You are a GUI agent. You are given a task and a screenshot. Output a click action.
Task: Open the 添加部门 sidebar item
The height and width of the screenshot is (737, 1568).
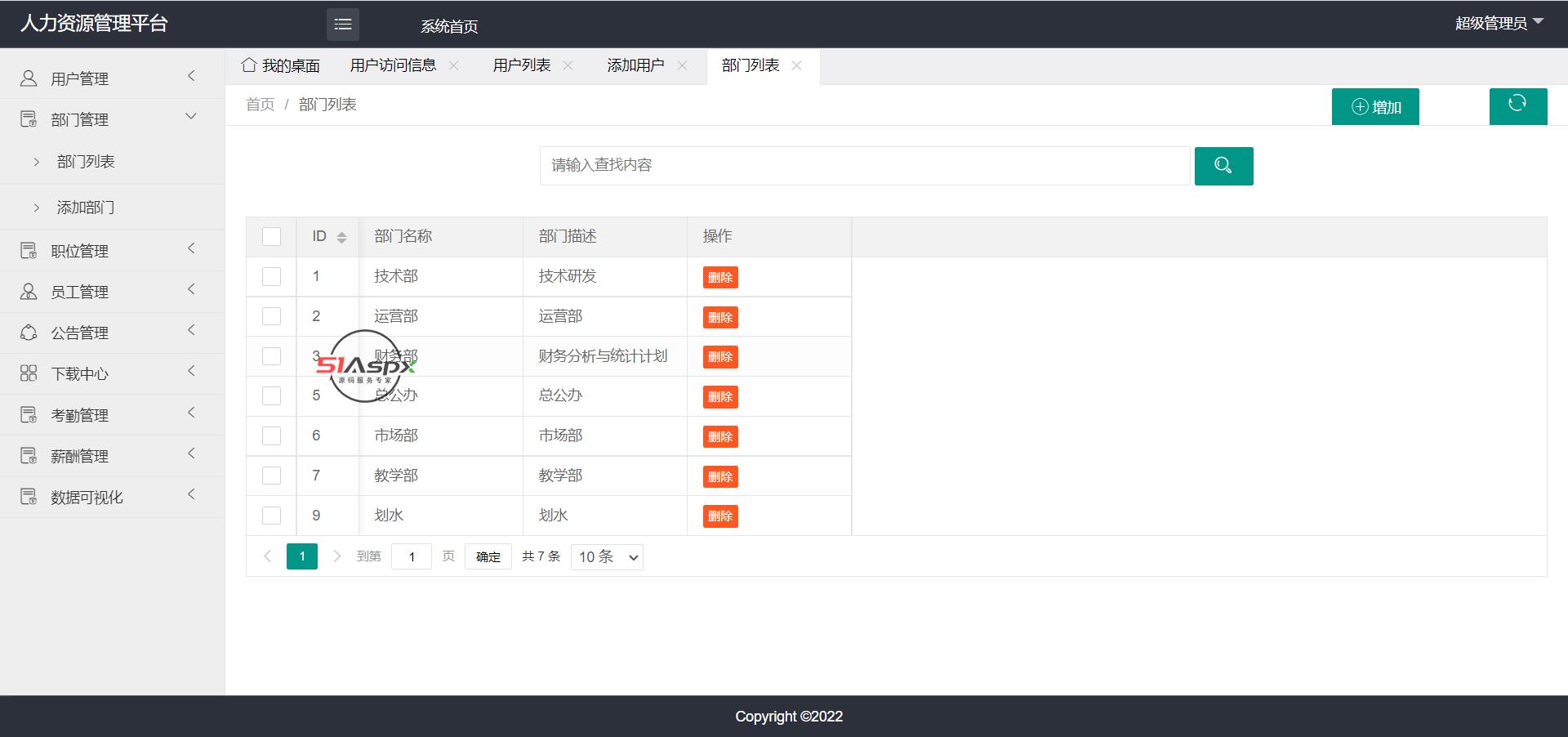pyautogui.click(x=112, y=208)
